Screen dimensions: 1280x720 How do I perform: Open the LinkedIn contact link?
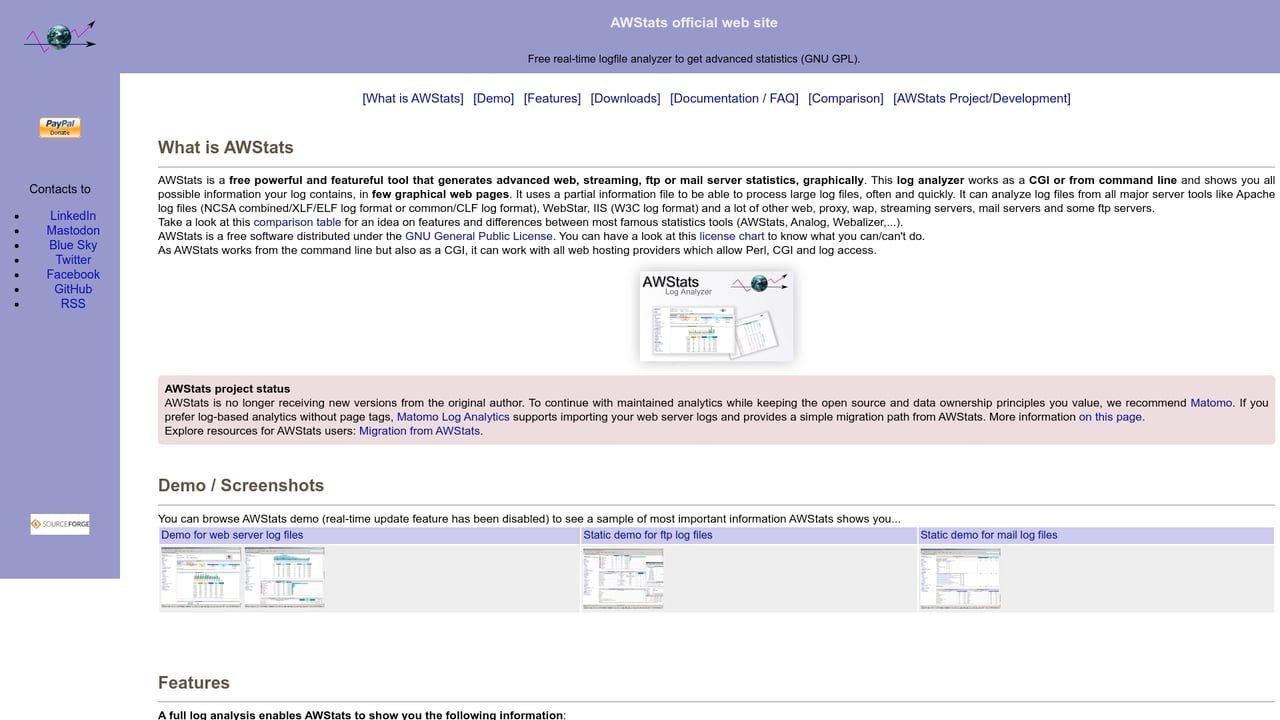[x=72, y=215]
